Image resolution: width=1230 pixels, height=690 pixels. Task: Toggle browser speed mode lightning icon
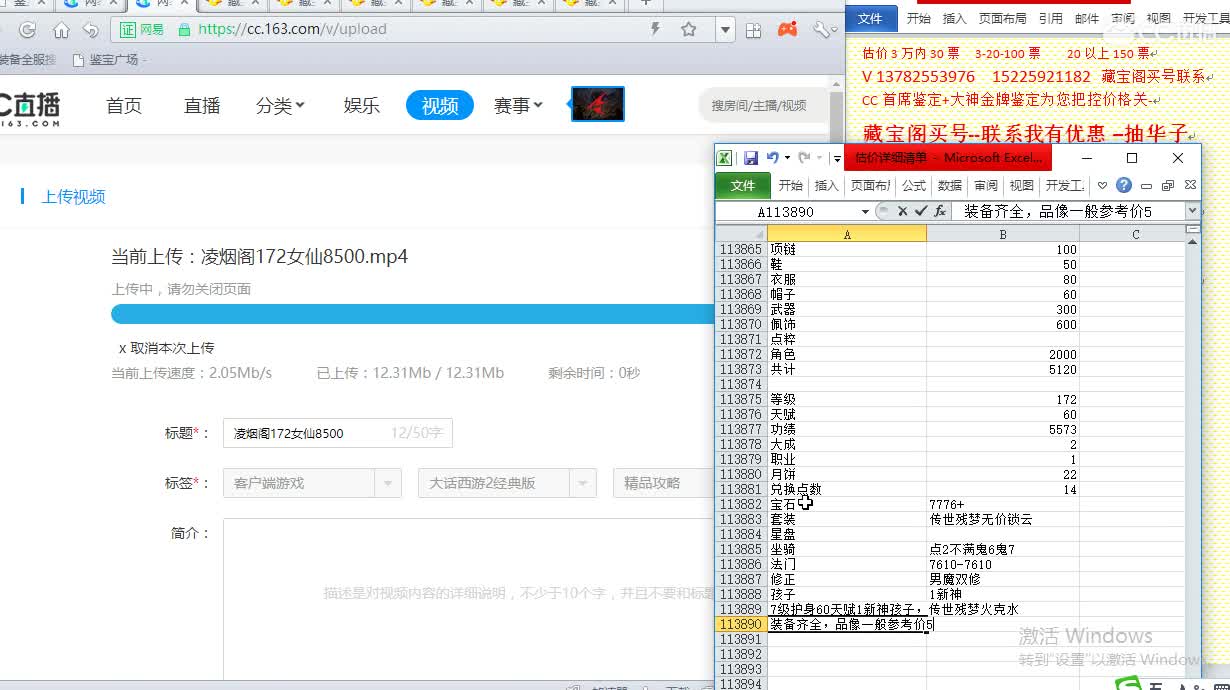(656, 29)
